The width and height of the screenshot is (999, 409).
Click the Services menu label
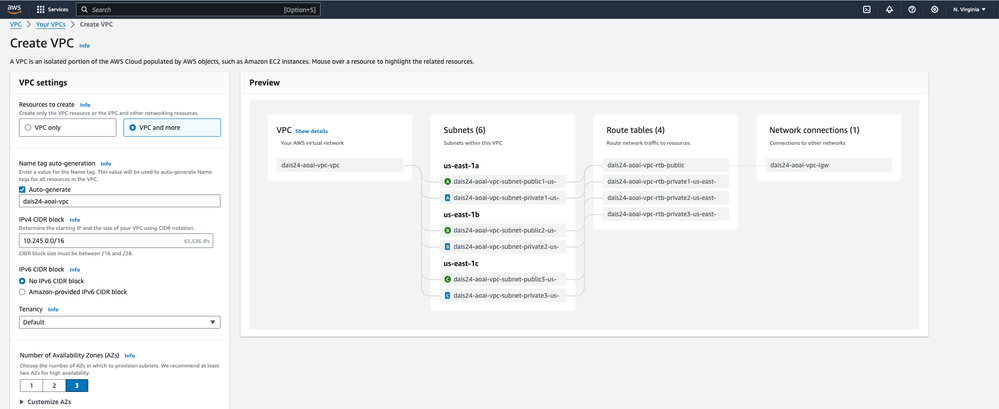tap(58, 10)
